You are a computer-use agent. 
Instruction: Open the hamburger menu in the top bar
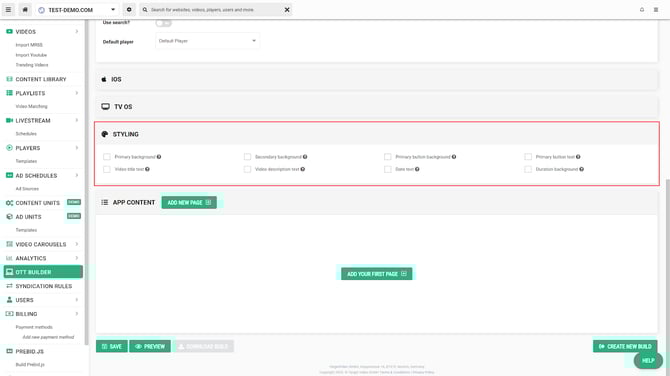8,9
